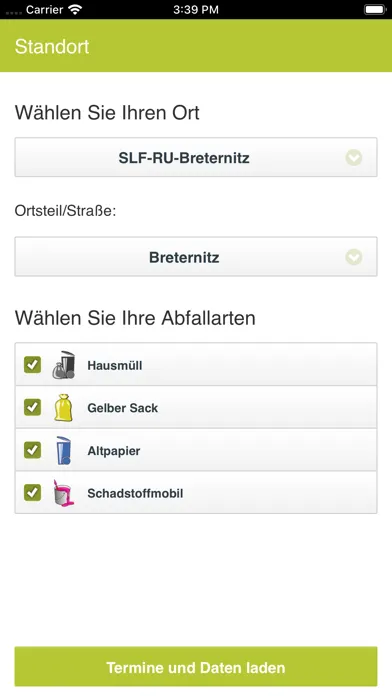The height and width of the screenshot is (696, 392).
Task: Click the arrow icon on Breternitz street selector
Action: [354, 257]
